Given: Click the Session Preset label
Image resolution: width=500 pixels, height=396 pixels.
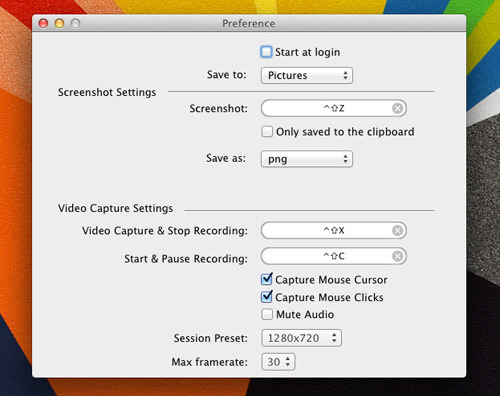Looking at the screenshot, I should tap(211, 338).
